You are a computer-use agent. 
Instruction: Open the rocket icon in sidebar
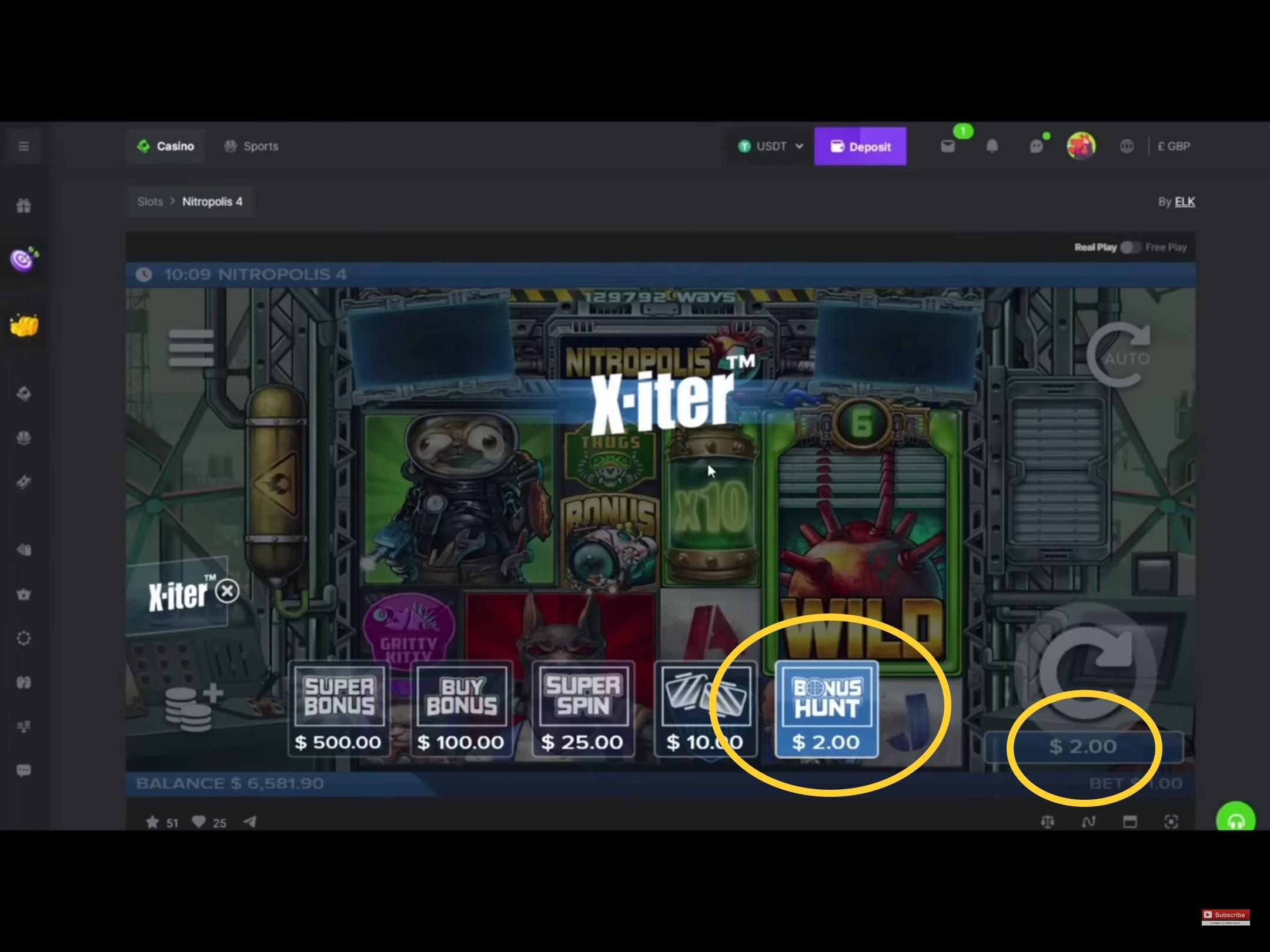click(x=24, y=482)
